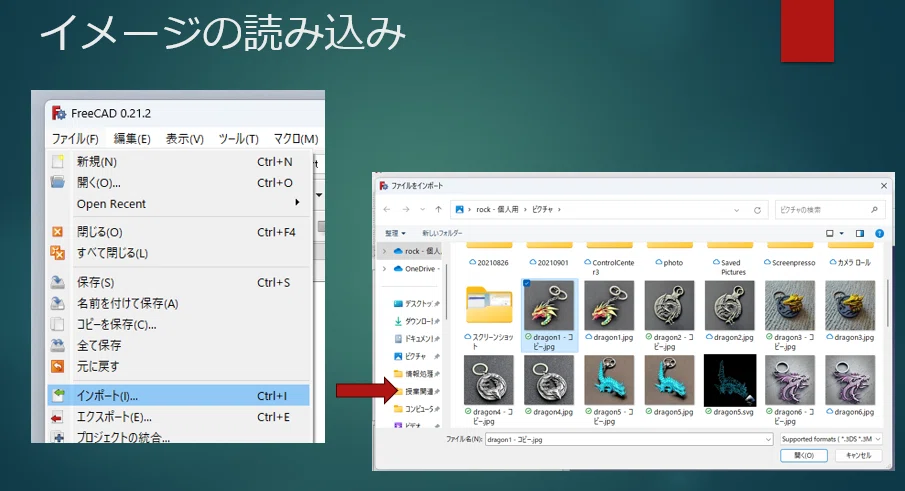Click the ダウンロード sidebar download icon
This screenshot has height=491, width=905.
398,321
